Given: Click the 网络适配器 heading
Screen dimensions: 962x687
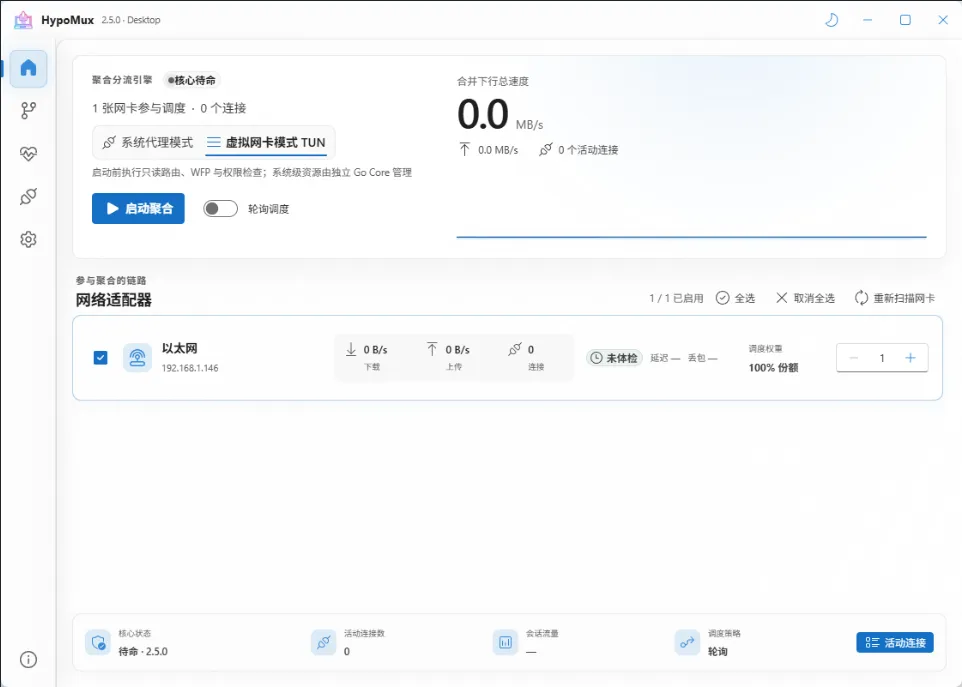Looking at the screenshot, I should point(114,300).
